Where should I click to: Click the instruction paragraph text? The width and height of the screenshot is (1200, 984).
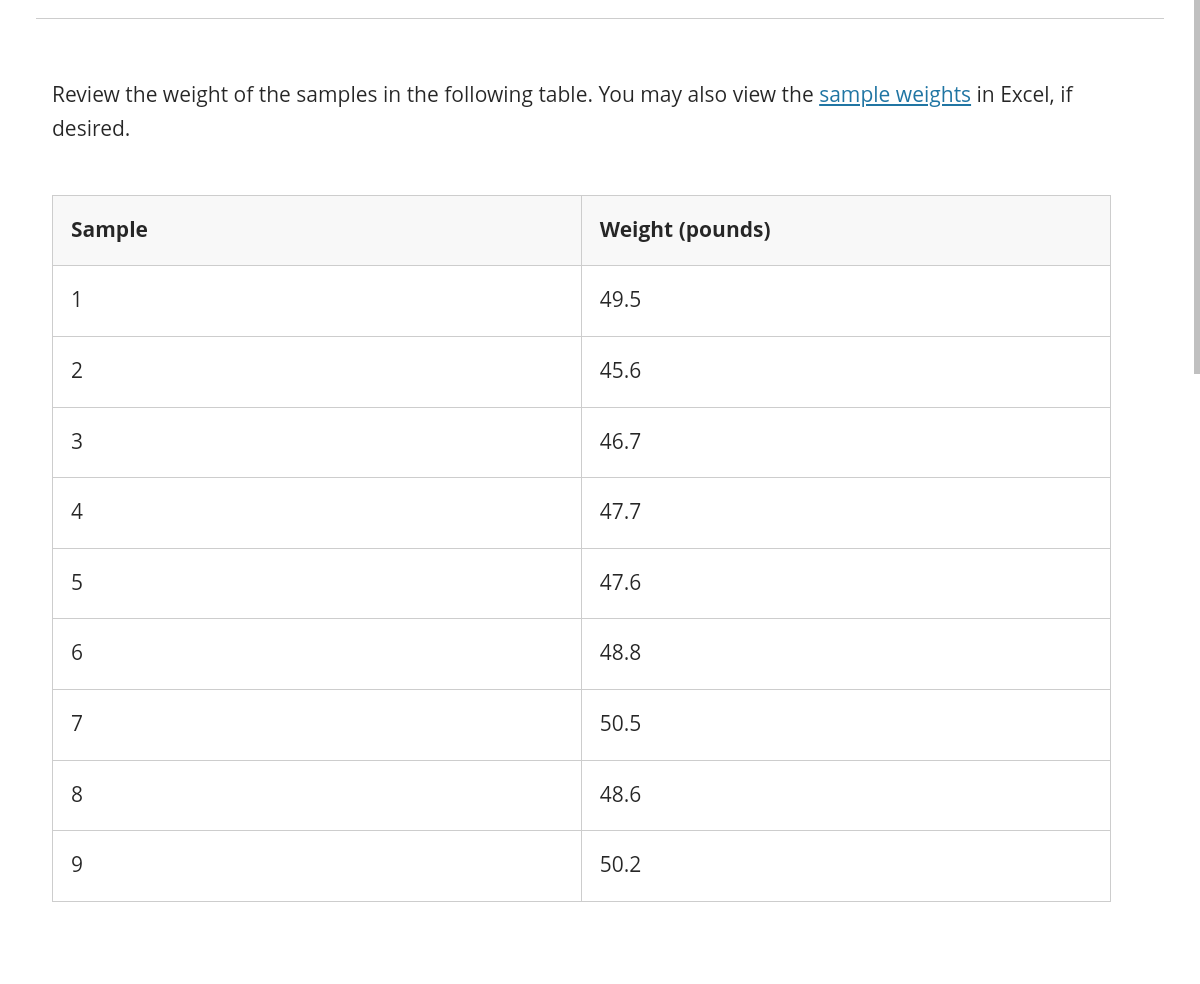click(562, 111)
